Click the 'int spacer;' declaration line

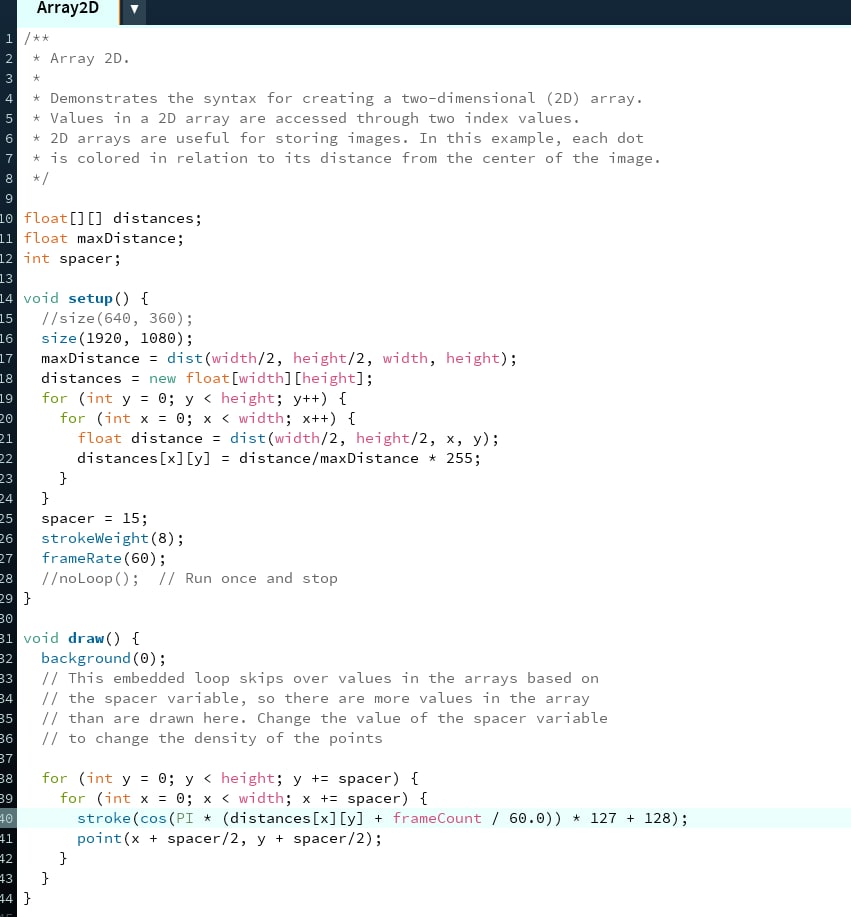point(72,258)
